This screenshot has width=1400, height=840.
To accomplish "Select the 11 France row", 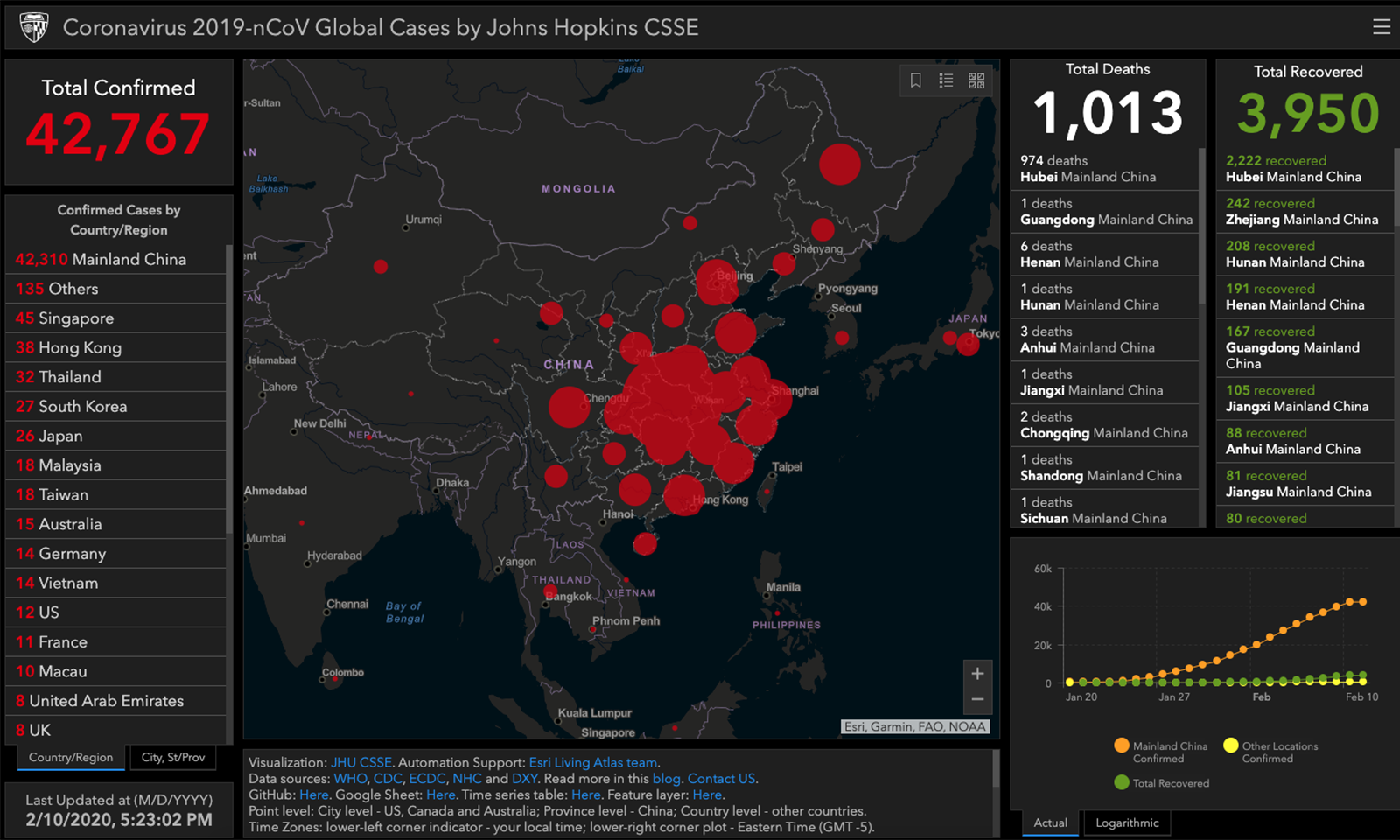I will pos(115,642).
